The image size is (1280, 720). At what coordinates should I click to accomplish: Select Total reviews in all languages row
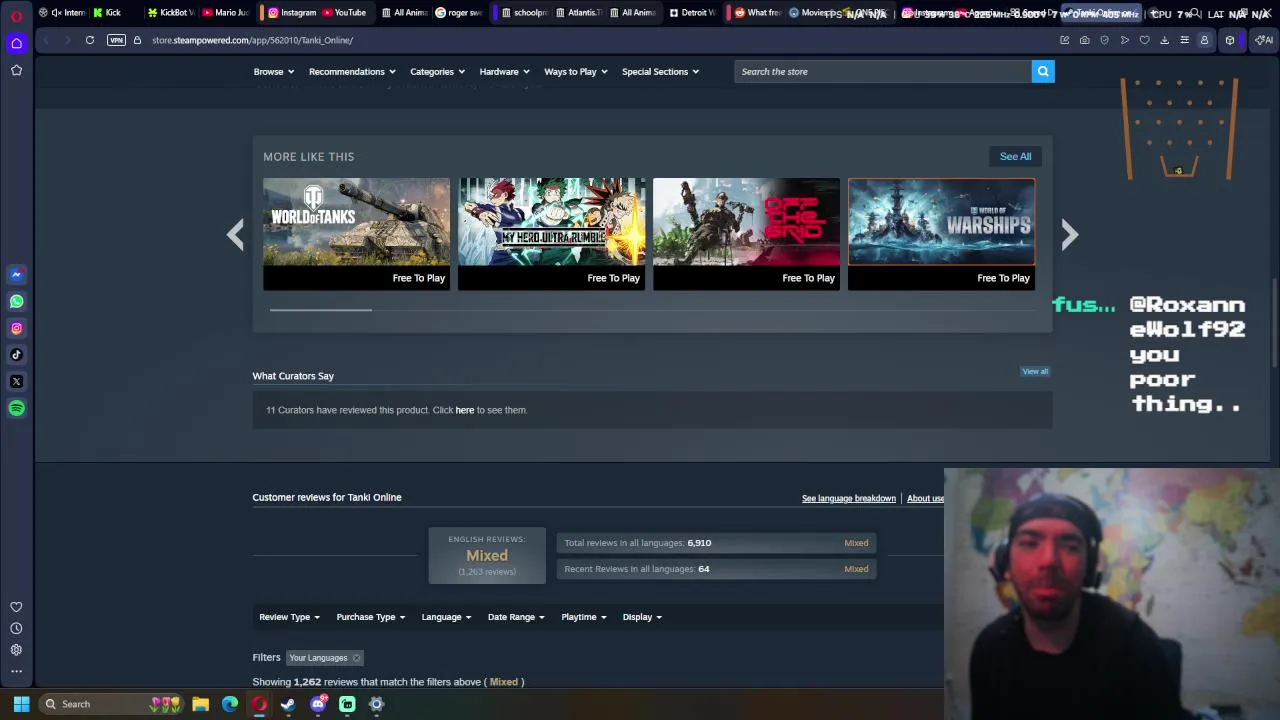click(x=716, y=543)
